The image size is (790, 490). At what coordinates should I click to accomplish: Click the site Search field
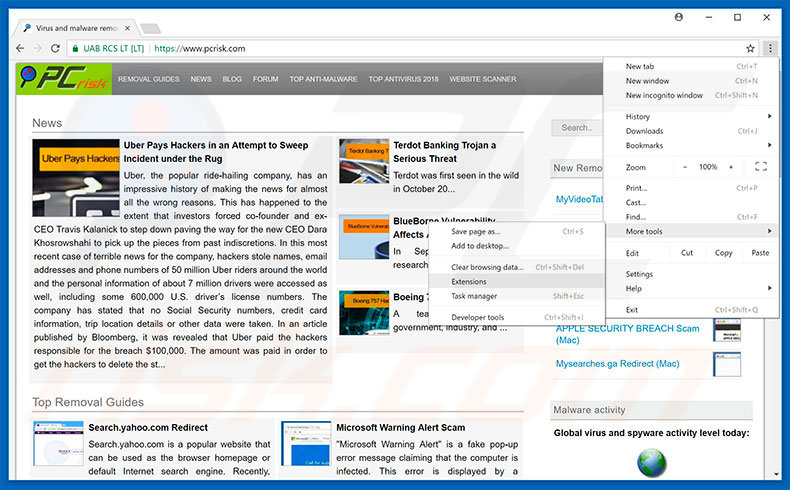point(577,128)
